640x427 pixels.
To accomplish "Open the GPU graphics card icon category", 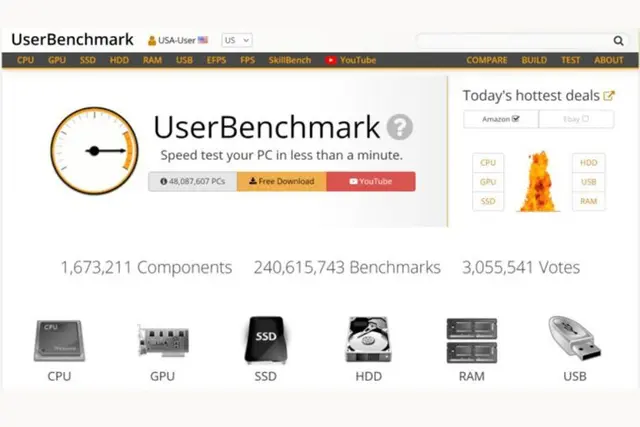I will pyautogui.click(x=163, y=340).
